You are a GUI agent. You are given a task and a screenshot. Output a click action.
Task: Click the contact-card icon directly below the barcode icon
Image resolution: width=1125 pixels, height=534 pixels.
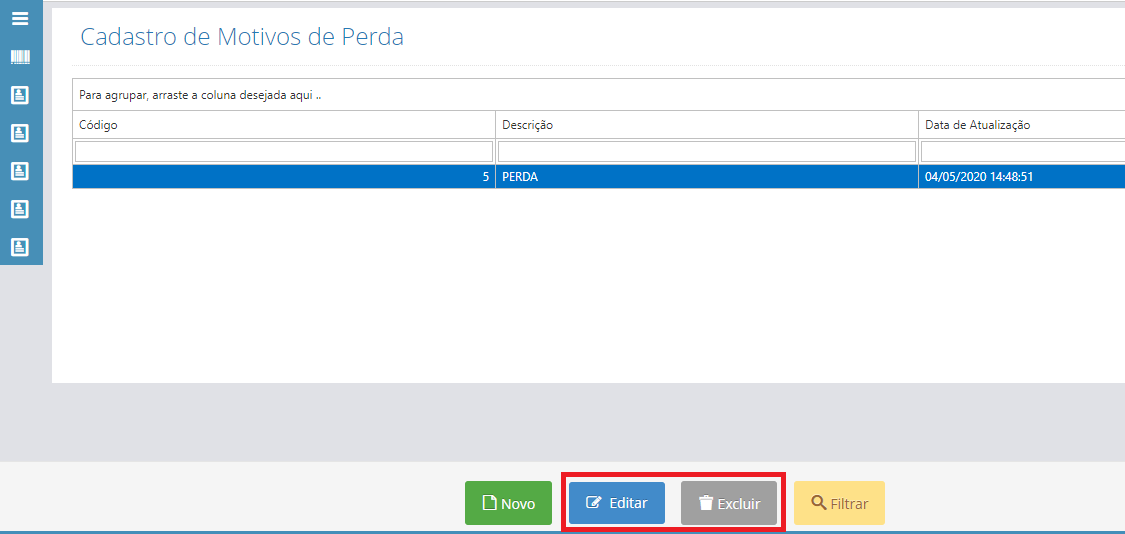[x=20, y=95]
